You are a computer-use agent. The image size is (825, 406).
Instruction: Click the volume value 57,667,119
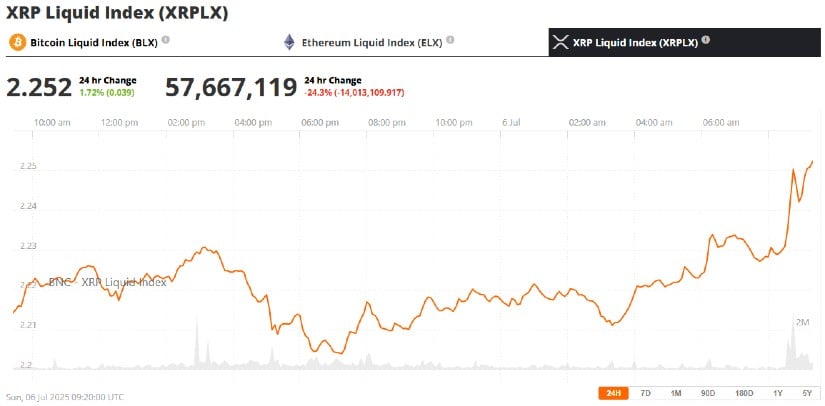click(232, 87)
